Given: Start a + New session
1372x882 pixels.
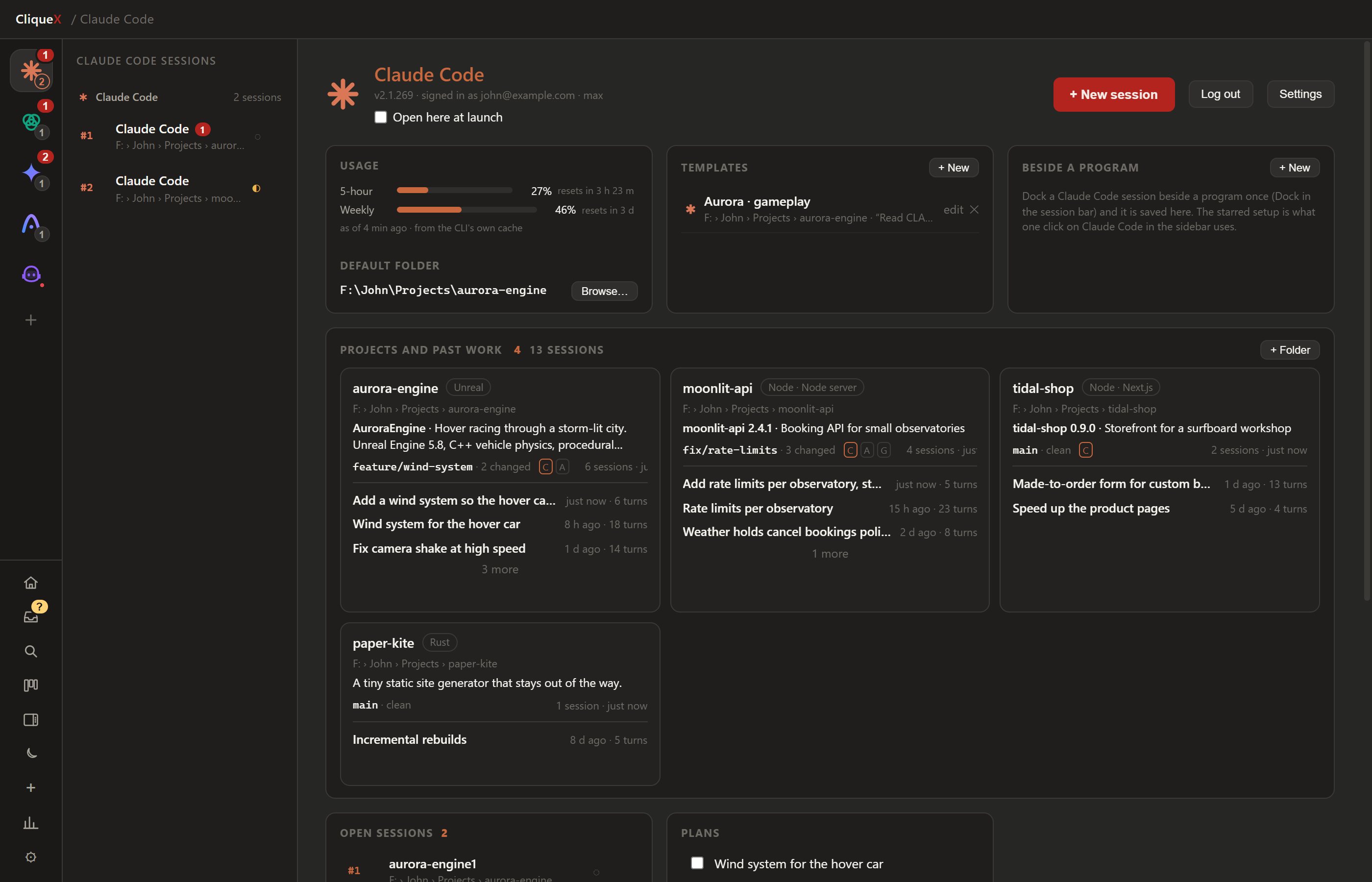Looking at the screenshot, I should (x=1114, y=95).
